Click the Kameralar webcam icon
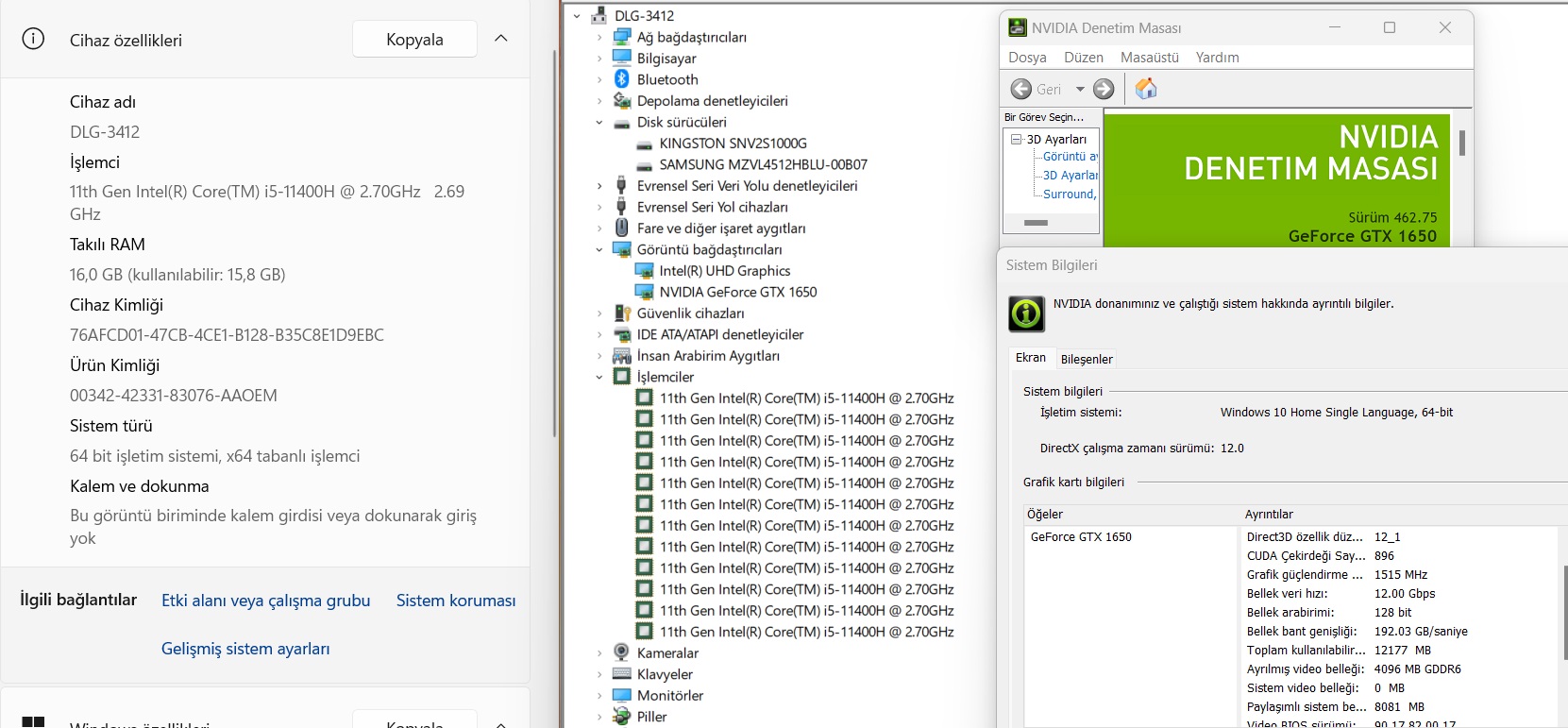Image resolution: width=1568 pixels, height=728 pixels. (621, 652)
